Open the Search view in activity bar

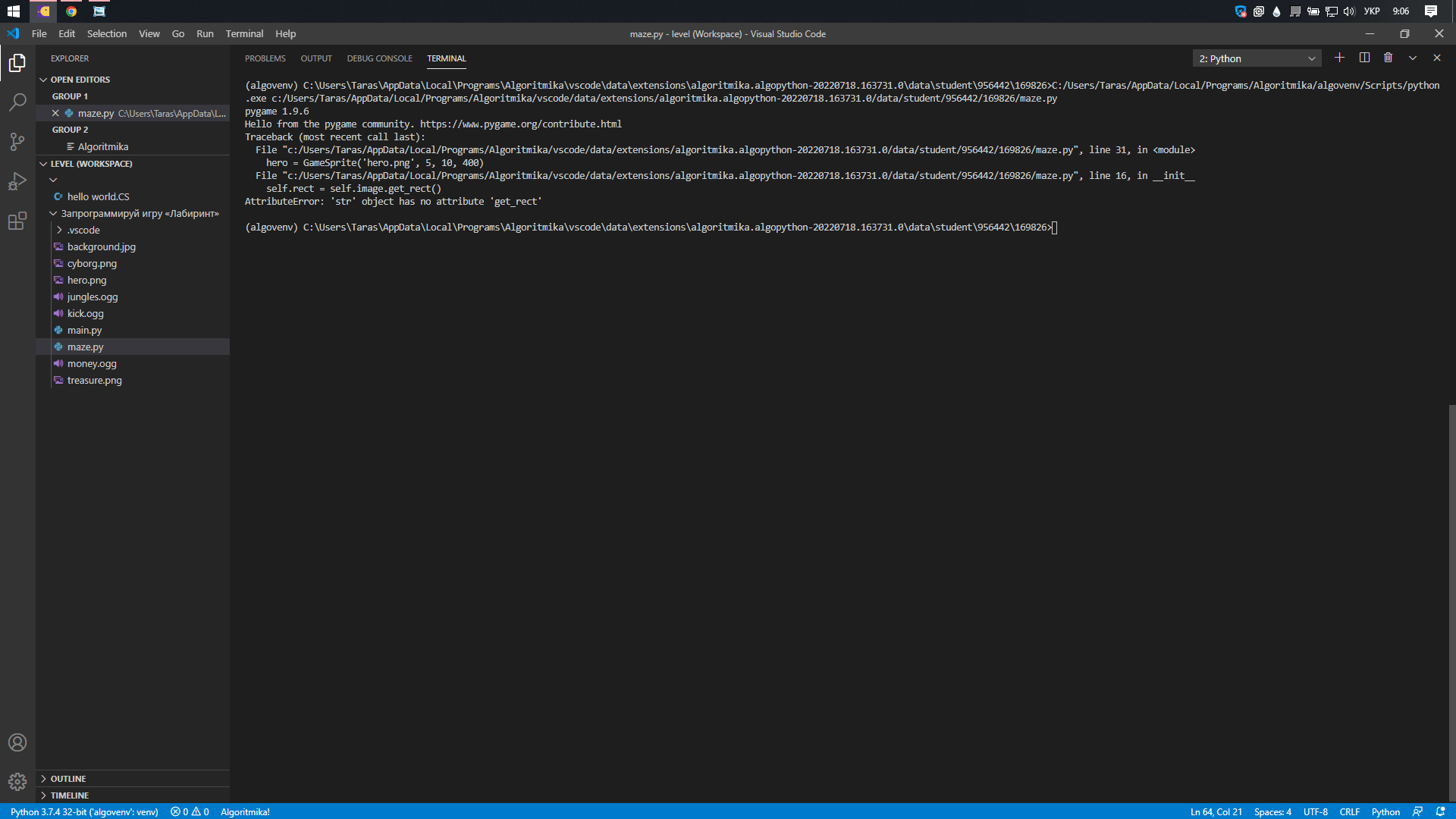17,102
